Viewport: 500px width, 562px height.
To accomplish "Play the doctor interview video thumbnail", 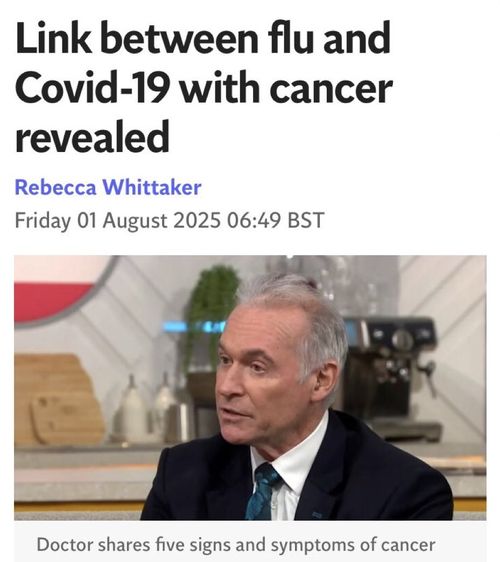I will tap(250, 387).
